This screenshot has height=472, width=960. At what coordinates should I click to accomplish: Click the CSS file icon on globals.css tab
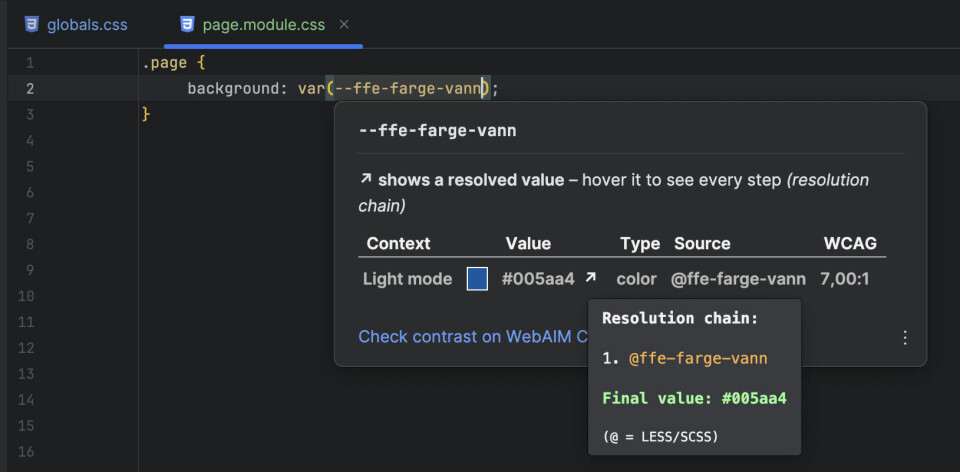tap(31, 24)
